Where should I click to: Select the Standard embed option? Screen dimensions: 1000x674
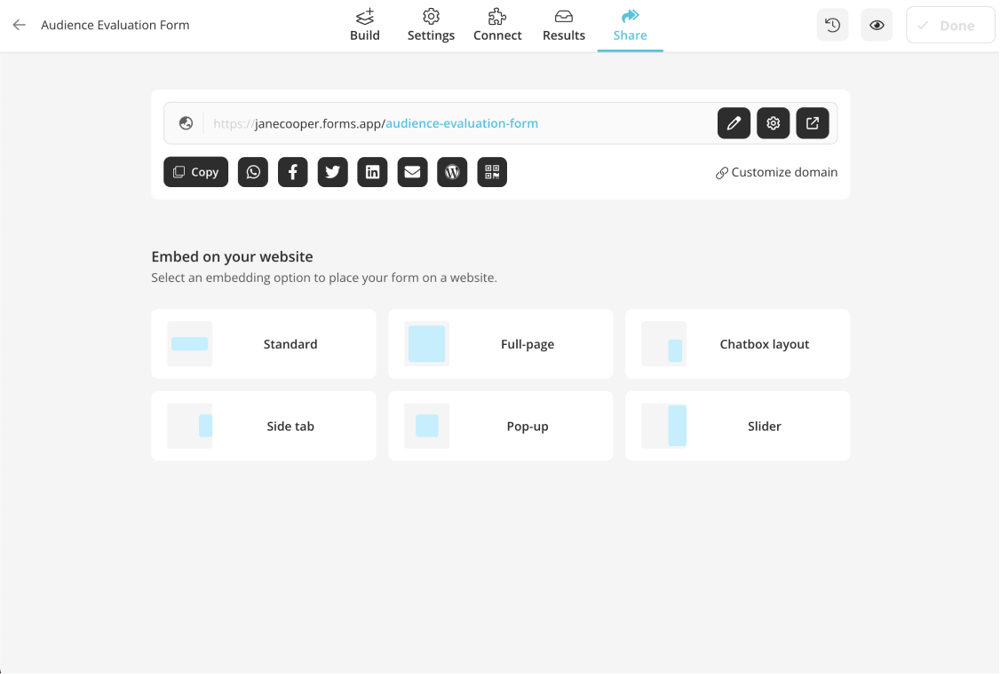click(263, 343)
